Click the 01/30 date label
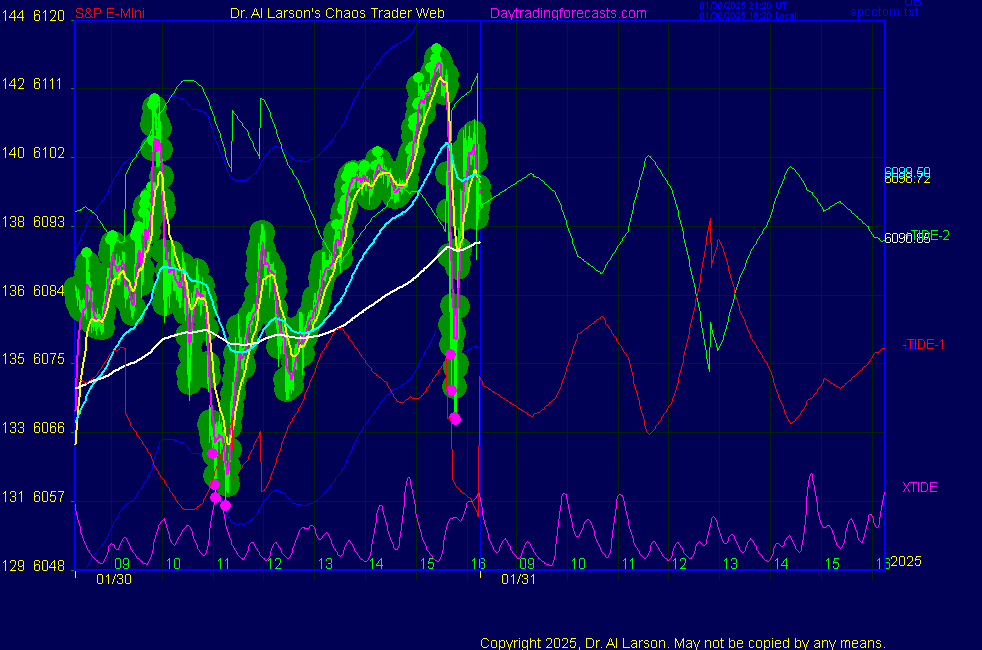Viewport: 982px width, 650px height. pyautogui.click(x=114, y=579)
